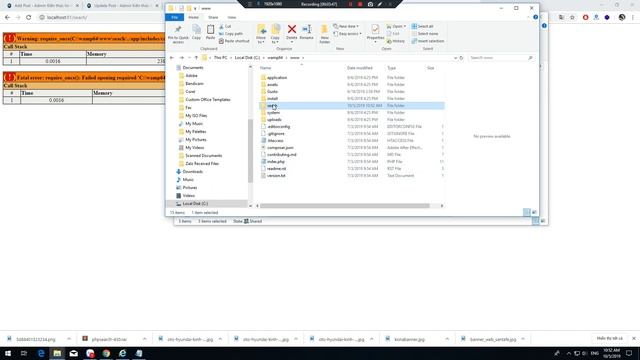Viewport: 640px width, 360px height.
Task: Click Invert selection in the ribbon
Action: coord(428,41)
